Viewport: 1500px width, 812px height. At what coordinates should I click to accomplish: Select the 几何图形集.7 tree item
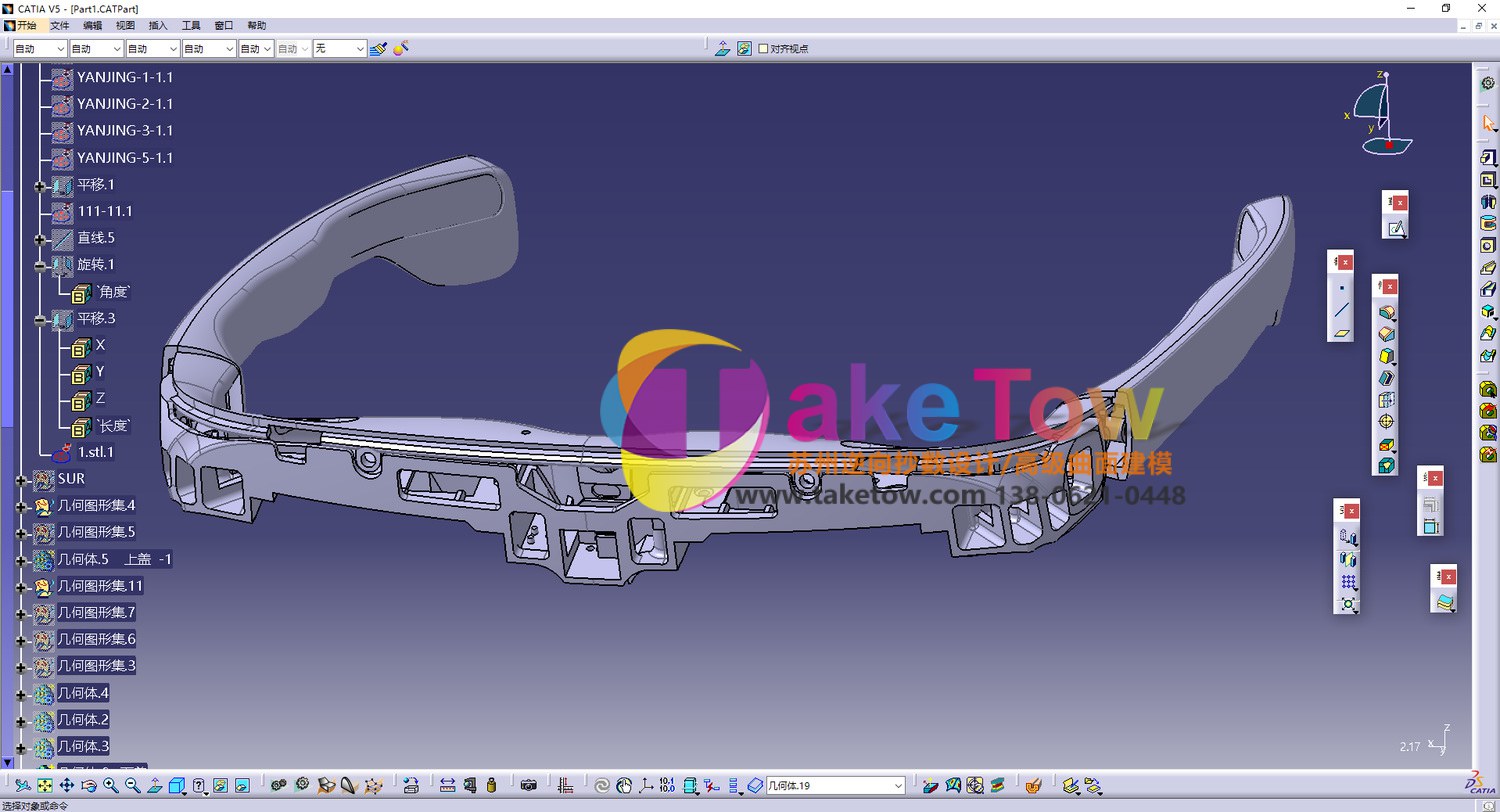tap(96, 612)
